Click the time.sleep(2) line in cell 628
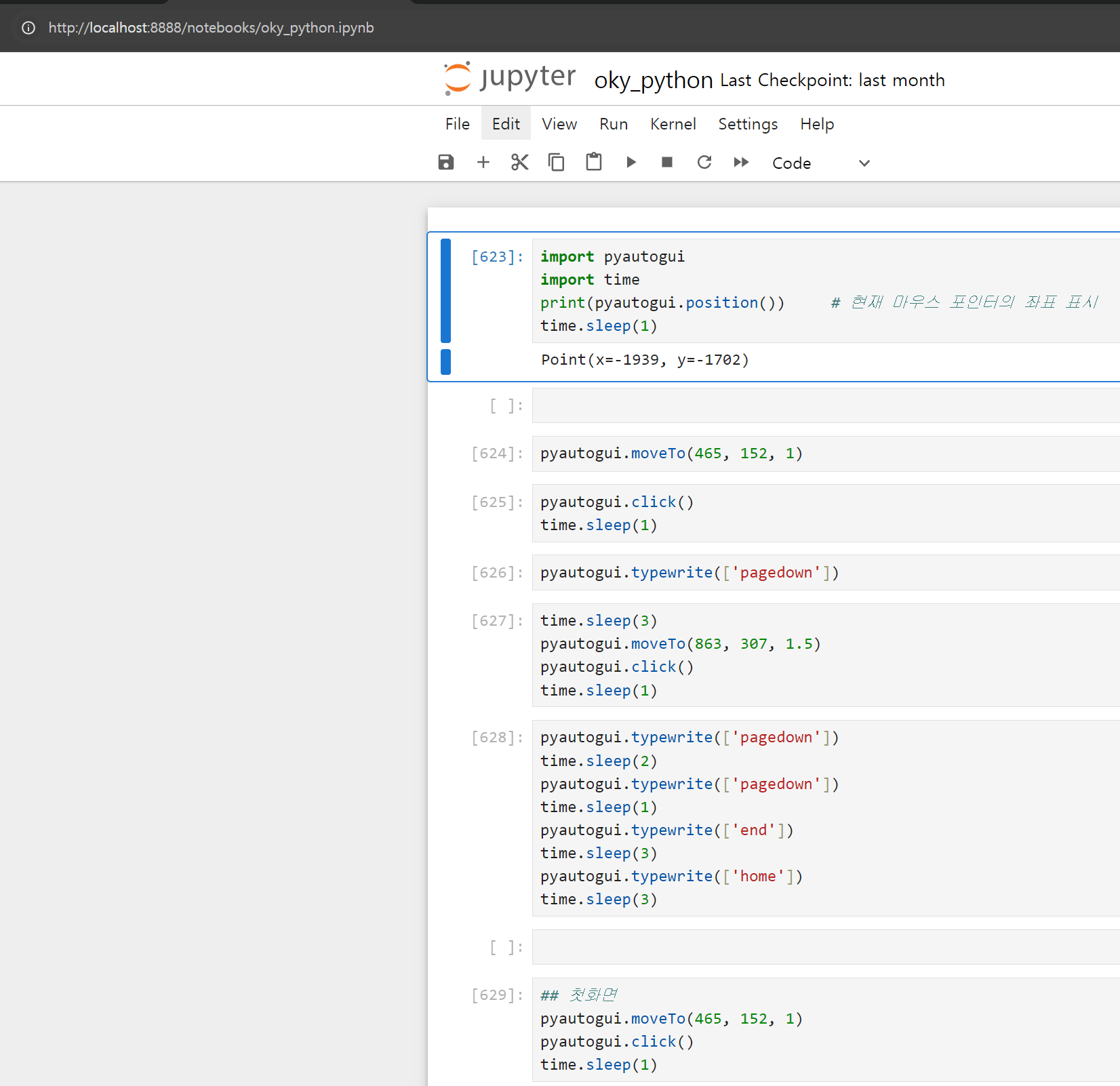Viewport: 1120px width, 1086px height. click(599, 761)
